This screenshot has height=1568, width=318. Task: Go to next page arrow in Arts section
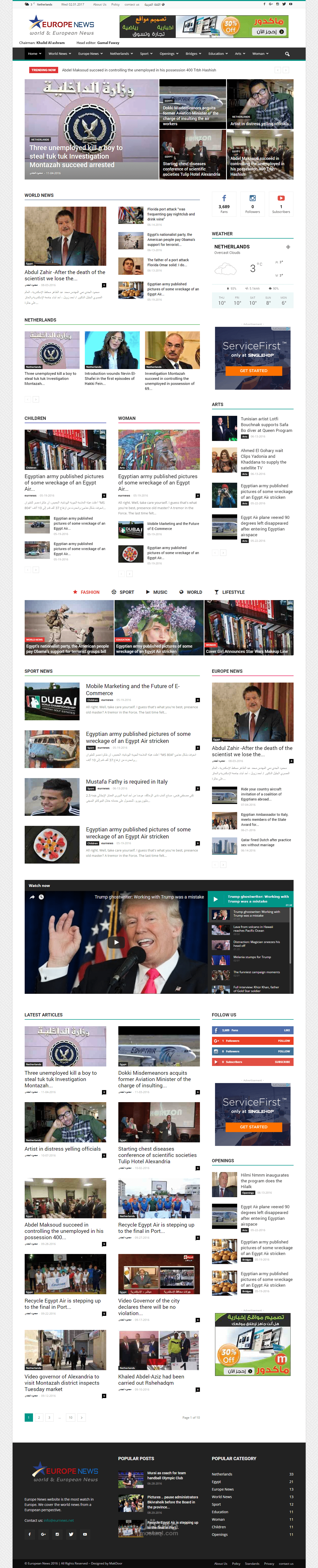[223, 553]
